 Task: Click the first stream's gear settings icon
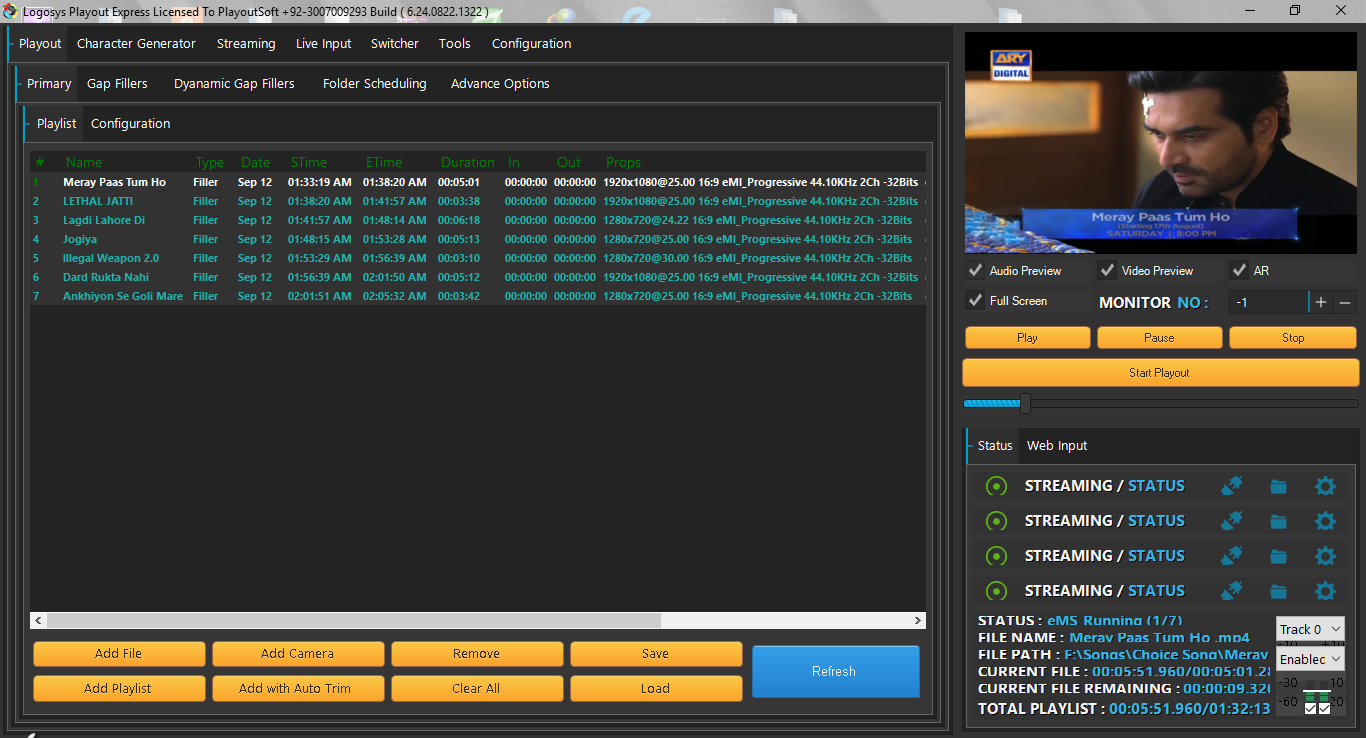pyautogui.click(x=1325, y=486)
